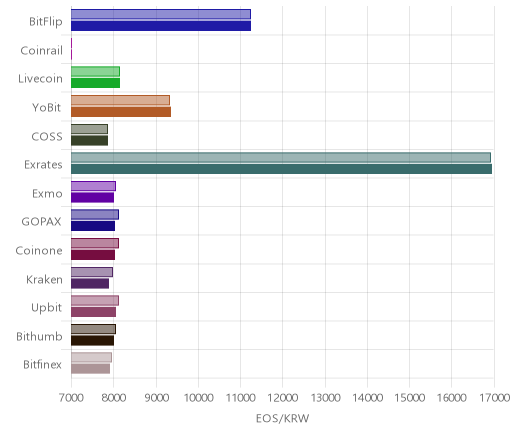Click the light green Livecoin upper bar

click(x=95, y=72)
